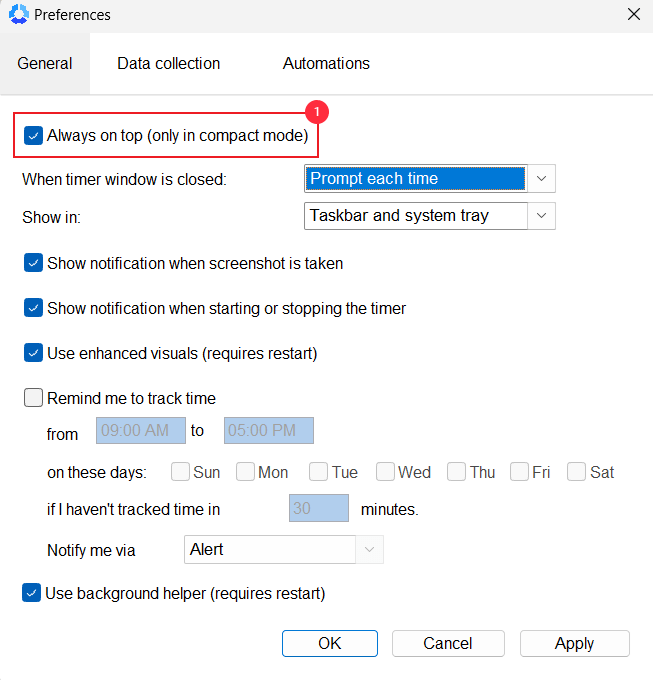Viewport: 653px width, 694px height.
Task: Expand the 'When timer window is closed' dropdown arrow
Action: 541,178
